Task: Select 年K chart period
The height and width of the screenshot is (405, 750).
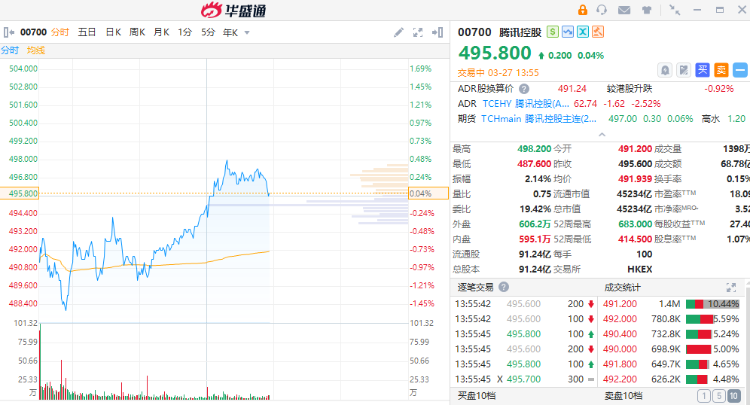Action: [x=231, y=33]
